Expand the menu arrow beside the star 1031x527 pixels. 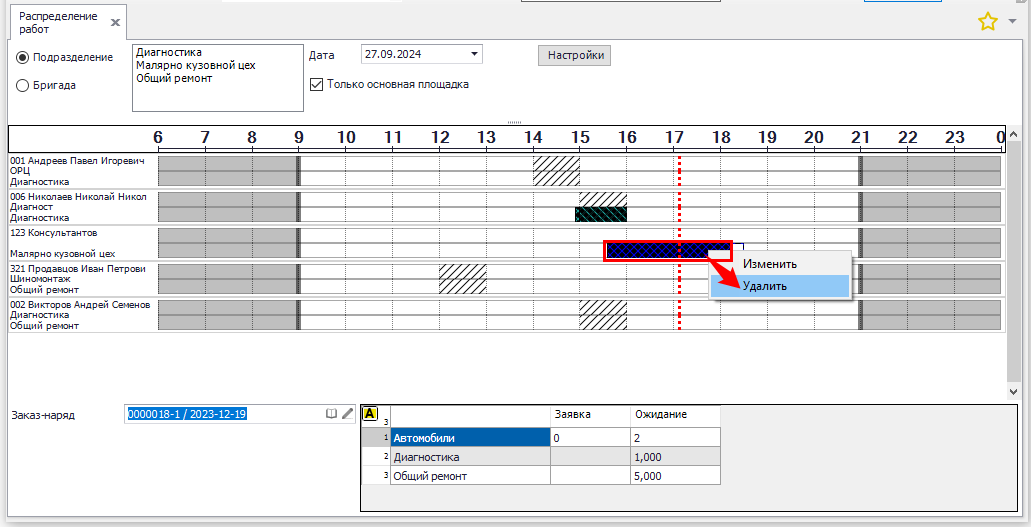1012,20
